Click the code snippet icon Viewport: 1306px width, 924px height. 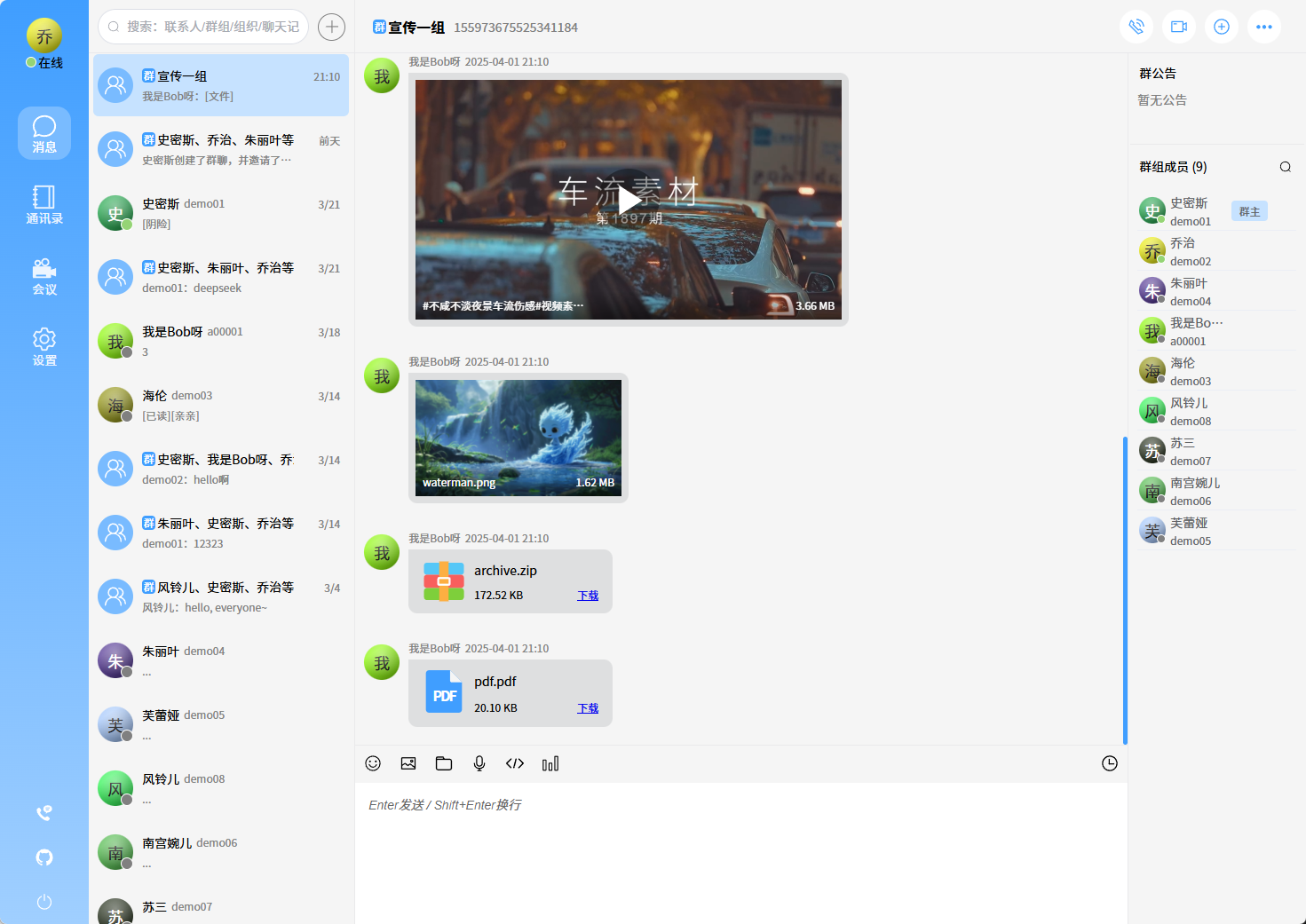pyautogui.click(x=515, y=763)
